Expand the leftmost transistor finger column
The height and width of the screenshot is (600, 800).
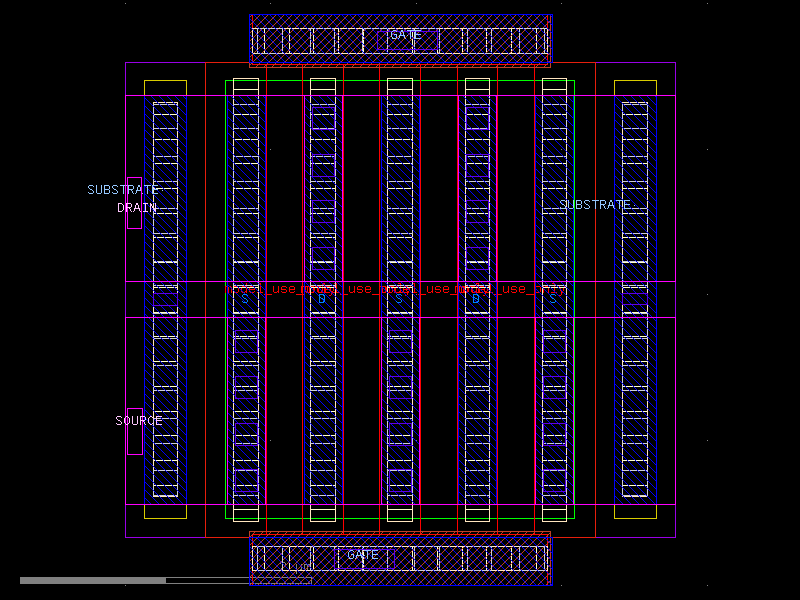(243, 300)
